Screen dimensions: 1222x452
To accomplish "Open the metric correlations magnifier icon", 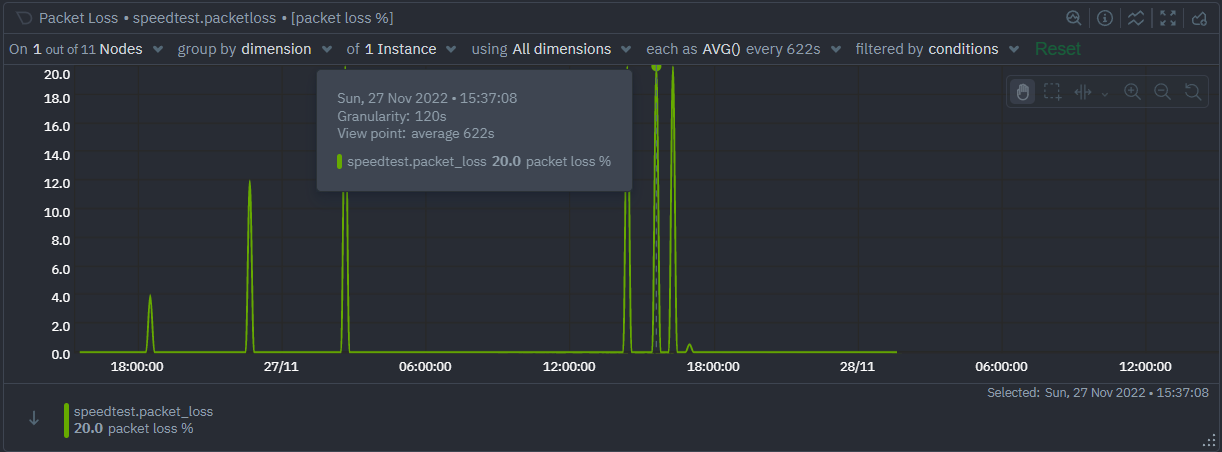I will tap(1073, 18).
